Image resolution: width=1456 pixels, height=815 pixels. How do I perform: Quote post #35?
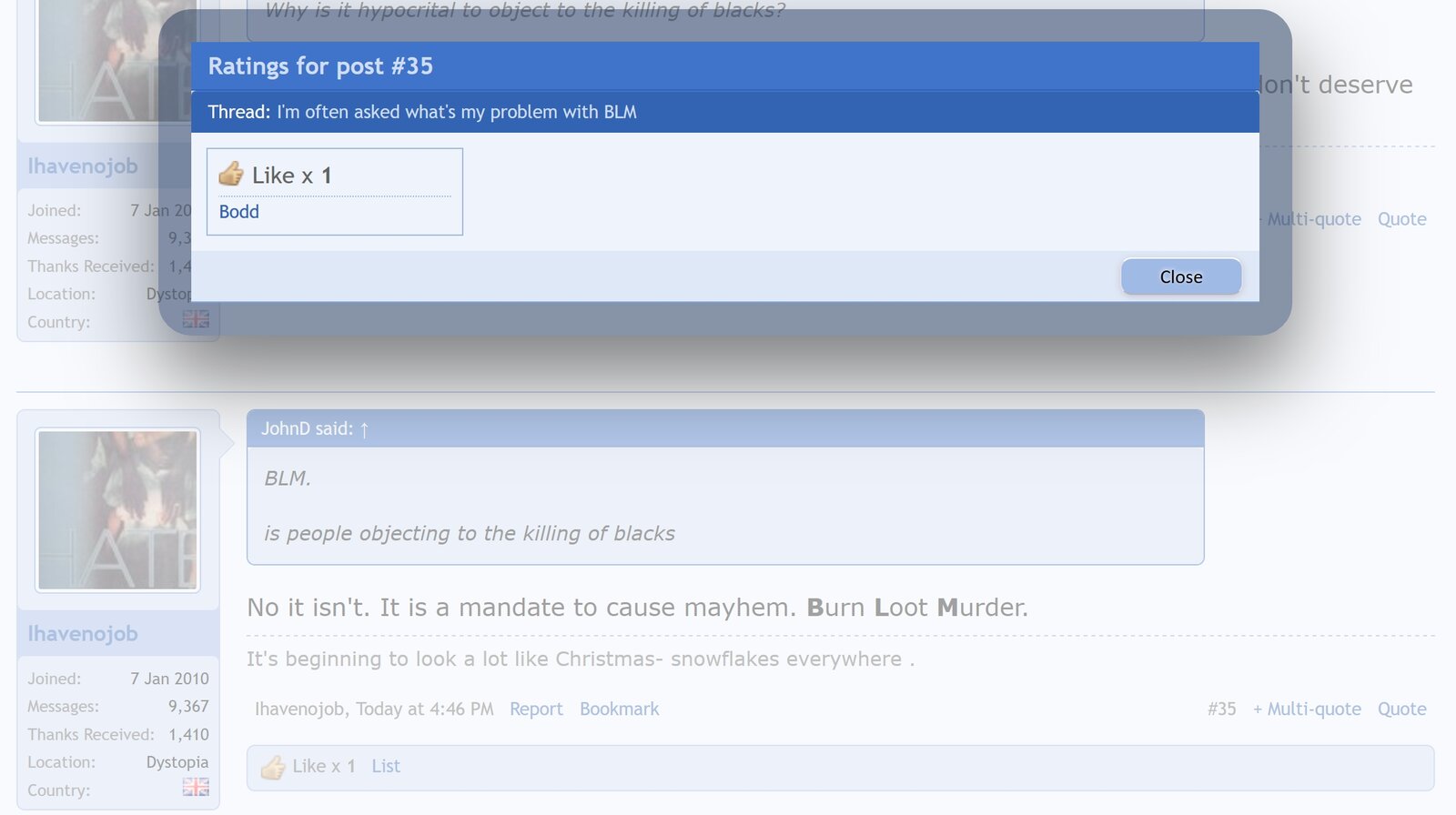click(x=1401, y=709)
